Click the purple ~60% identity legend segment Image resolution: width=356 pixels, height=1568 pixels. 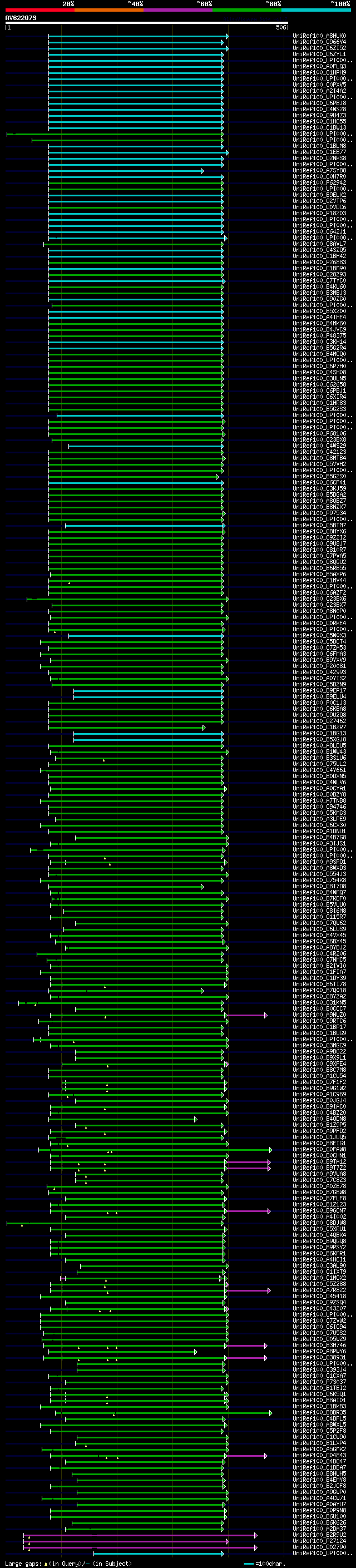(179, 10)
